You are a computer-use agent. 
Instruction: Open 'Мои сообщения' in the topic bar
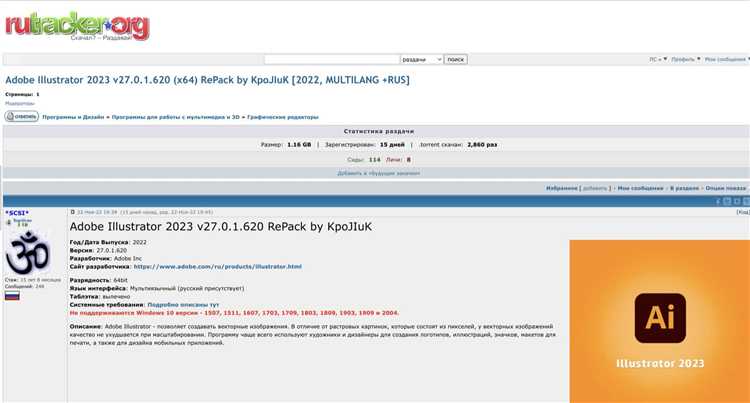pyautogui.click(x=640, y=188)
